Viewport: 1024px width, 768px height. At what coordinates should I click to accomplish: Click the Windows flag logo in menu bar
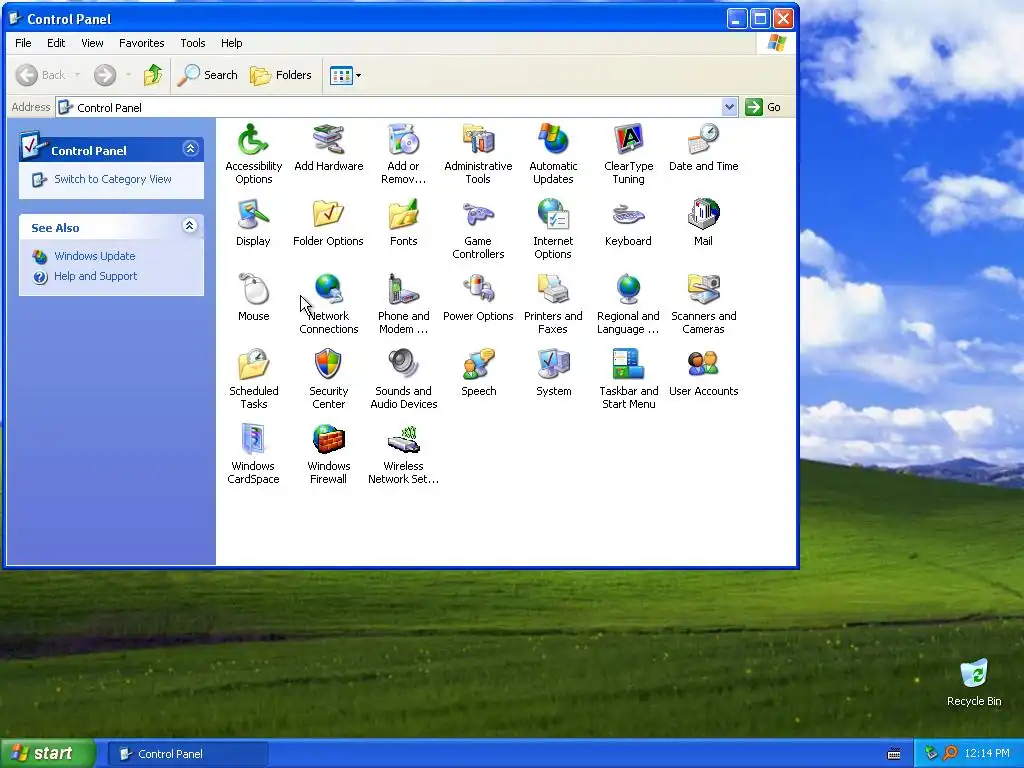click(776, 43)
